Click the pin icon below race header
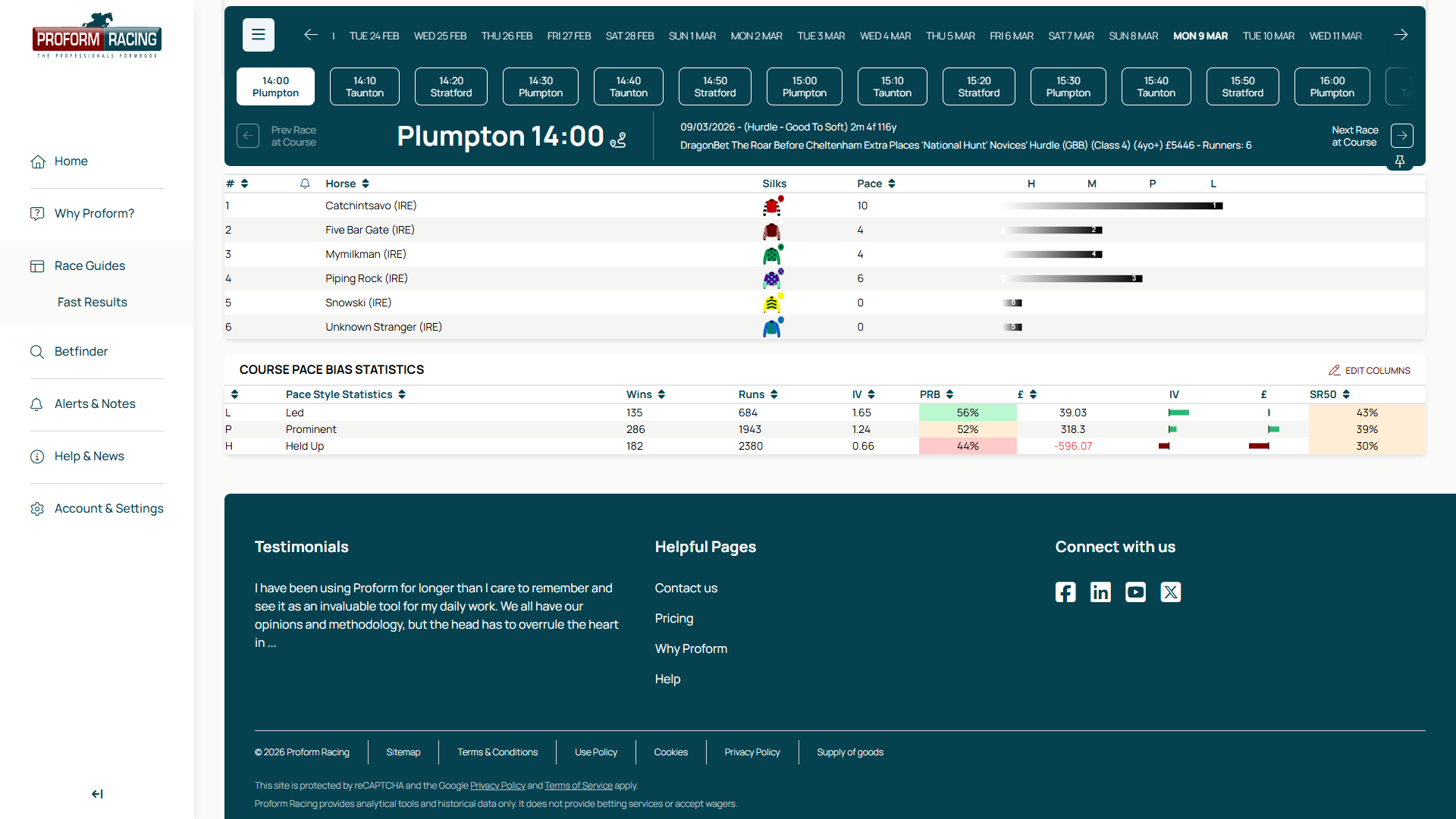The image size is (1456, 819). [1400, 162]
